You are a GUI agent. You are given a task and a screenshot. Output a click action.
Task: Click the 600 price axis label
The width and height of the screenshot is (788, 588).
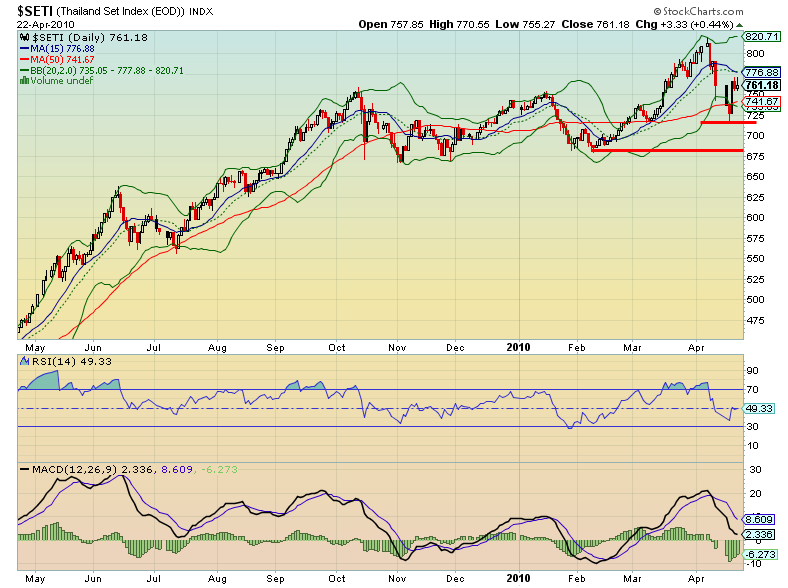point(755,218)
